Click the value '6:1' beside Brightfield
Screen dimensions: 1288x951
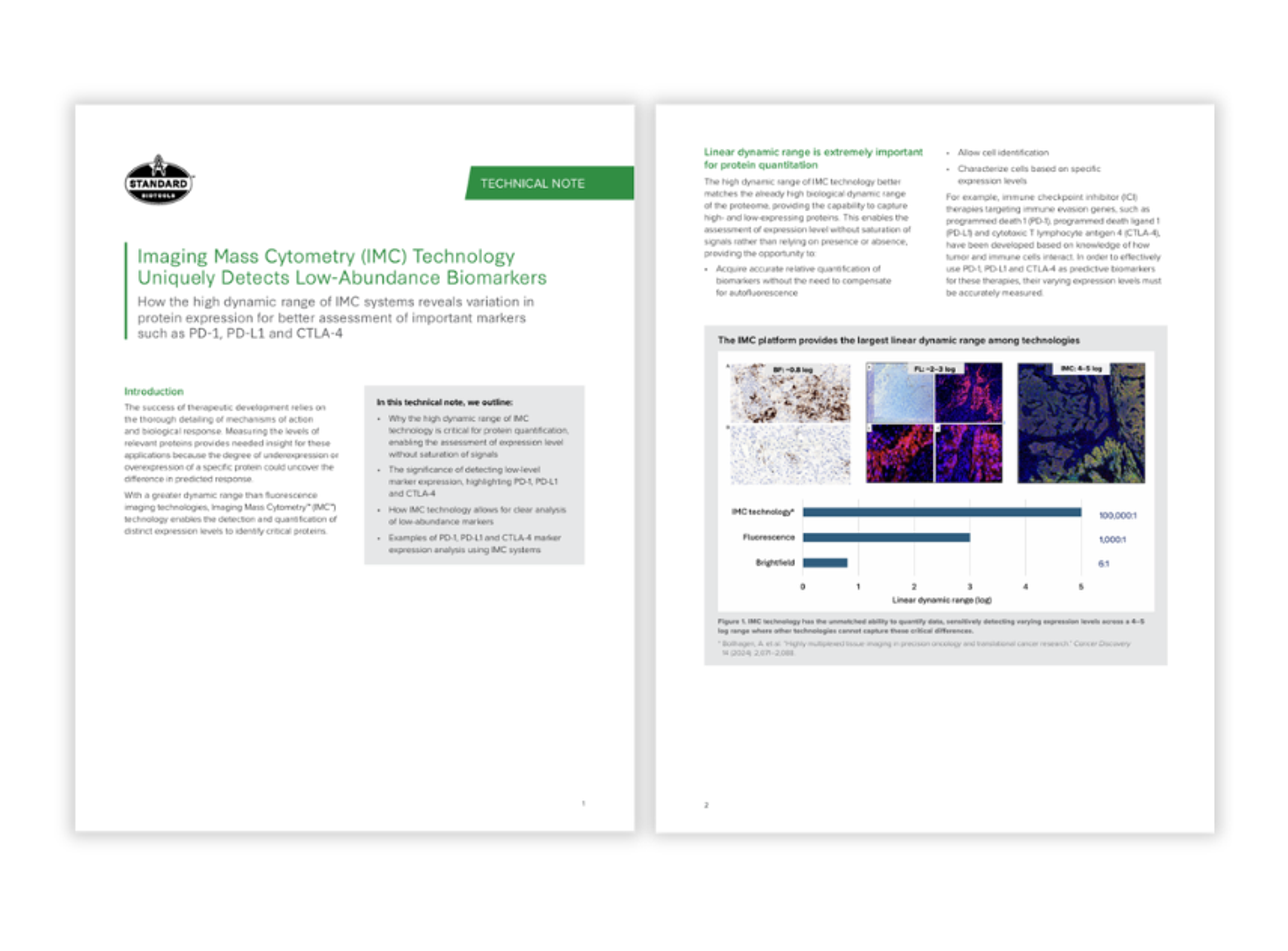[1103, 564]
